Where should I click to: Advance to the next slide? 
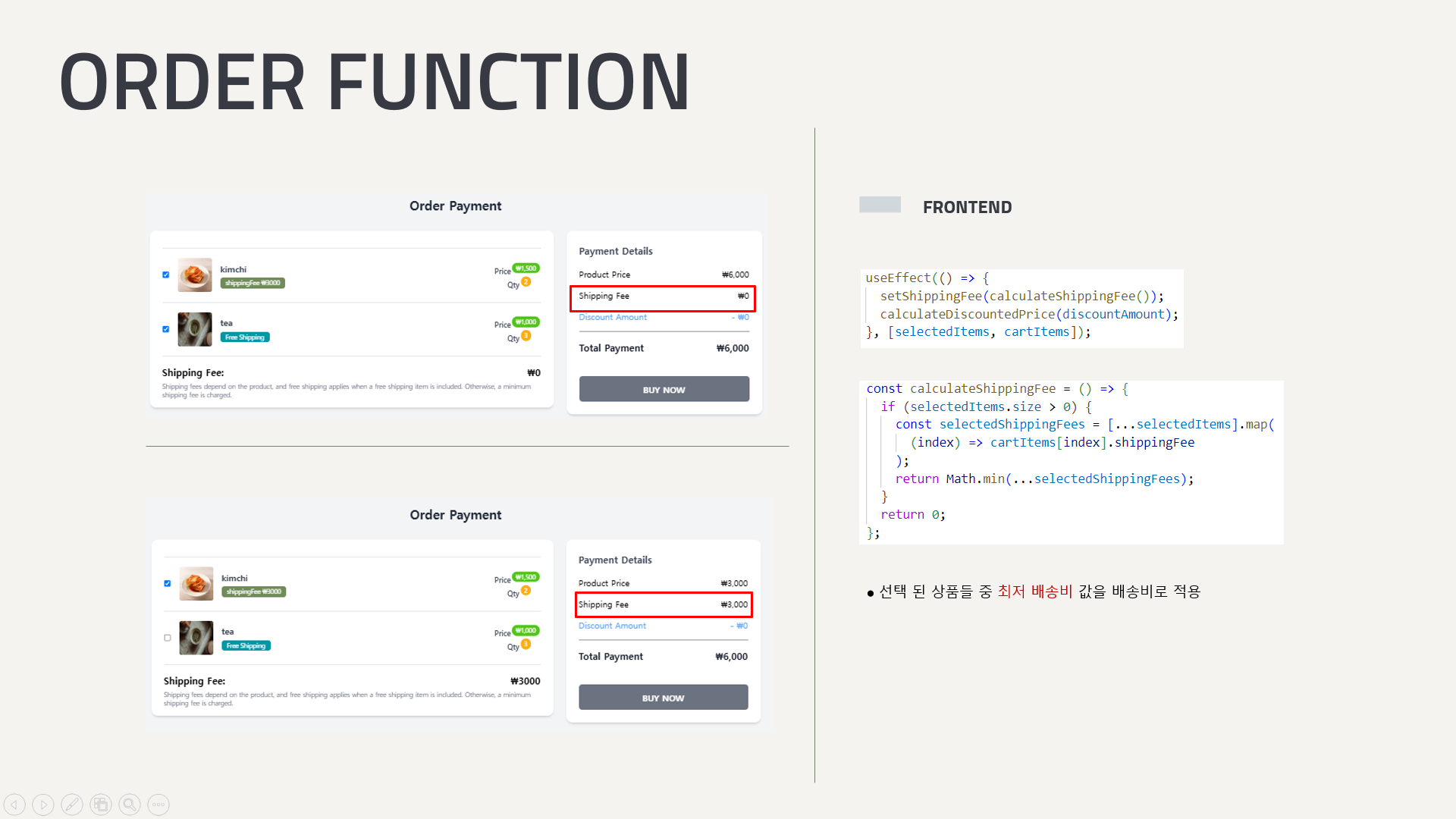43,805
